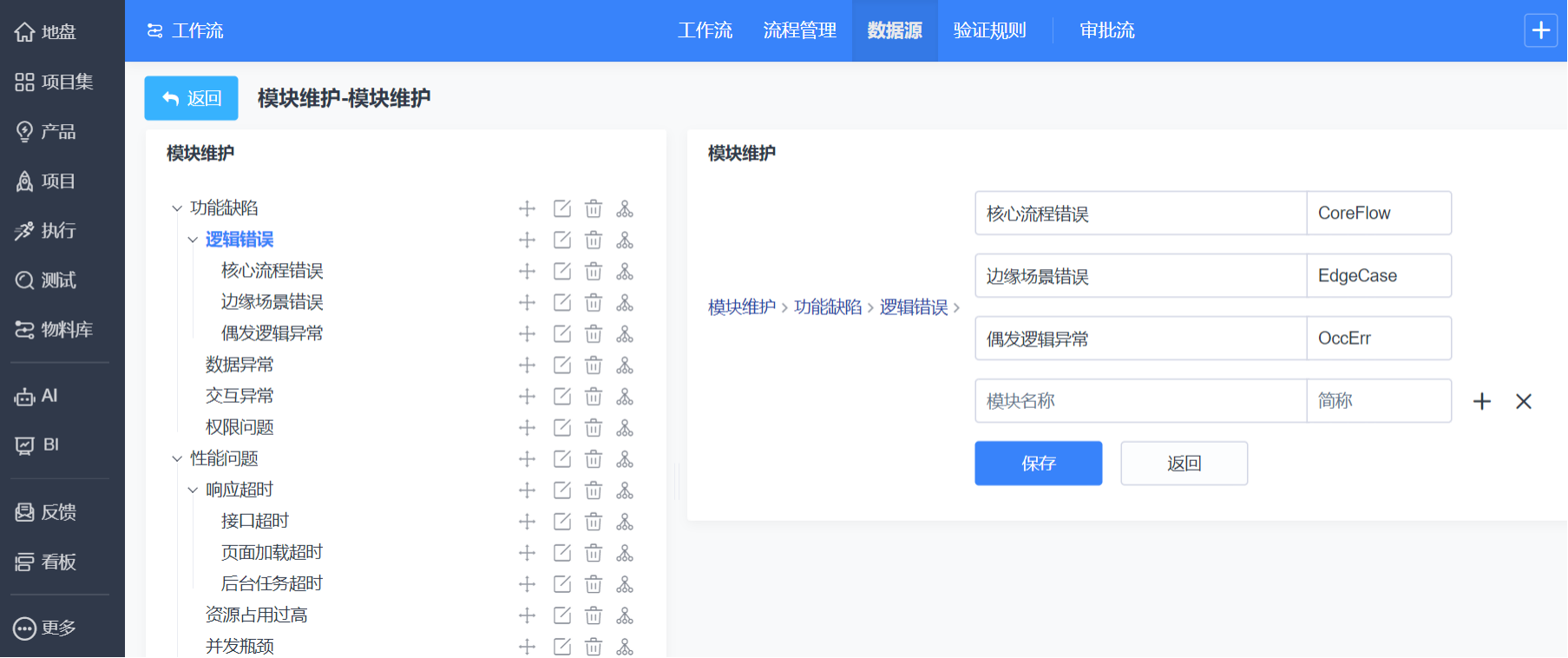Click the edit icon for 数据异常 row
This screenshot has height=658, width=1568.
click(562, 365)
